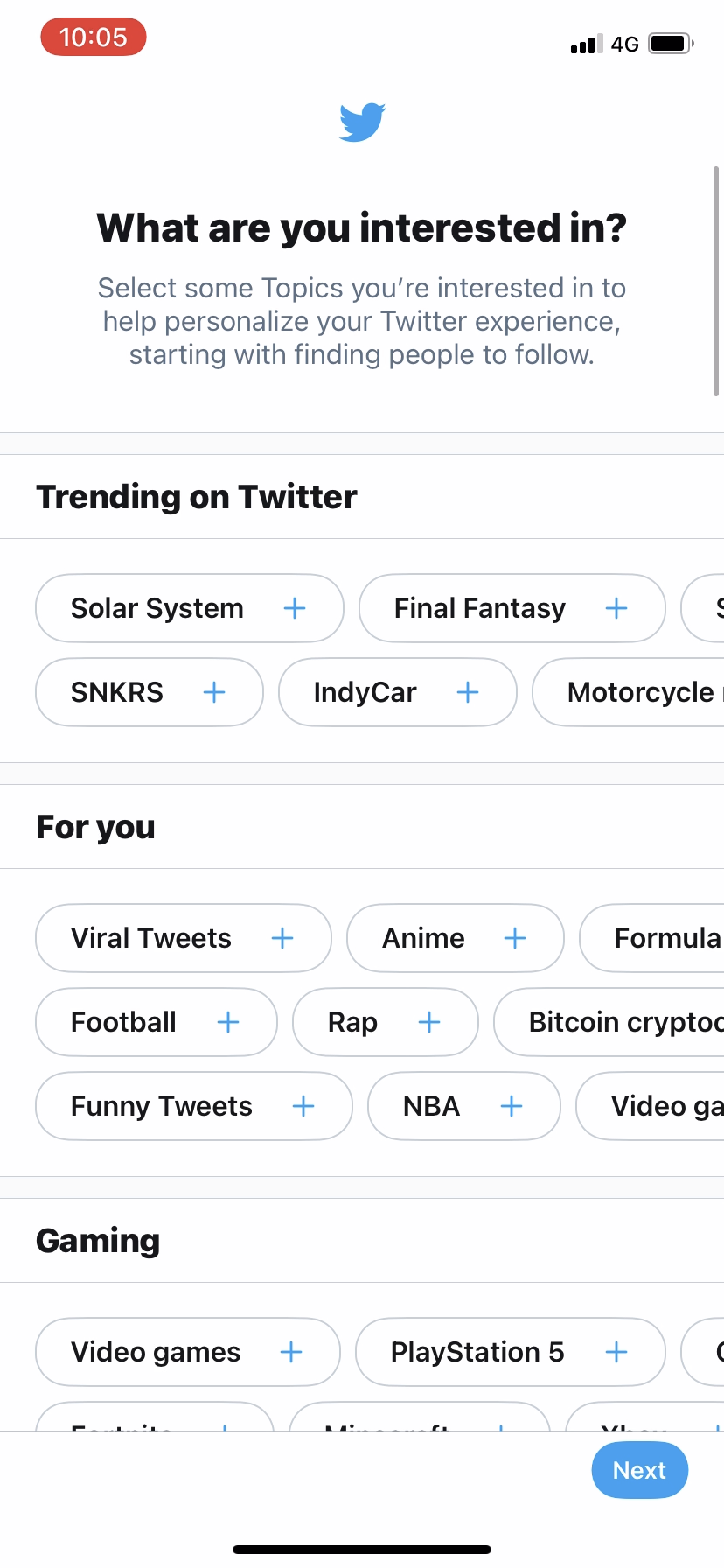724x1568 pixels.
Task: Add NBA using its plus icon
Action: [512, 1105]
